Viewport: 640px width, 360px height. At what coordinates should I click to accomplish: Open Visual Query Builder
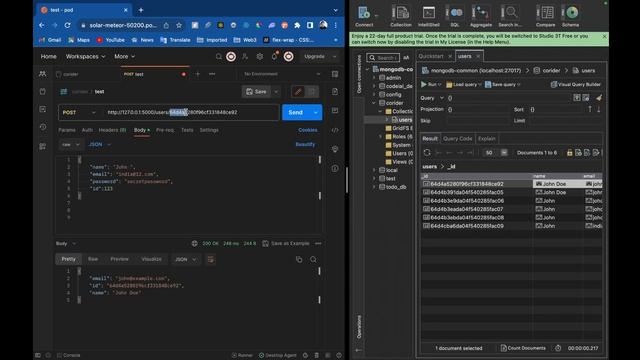pos(576,84)
